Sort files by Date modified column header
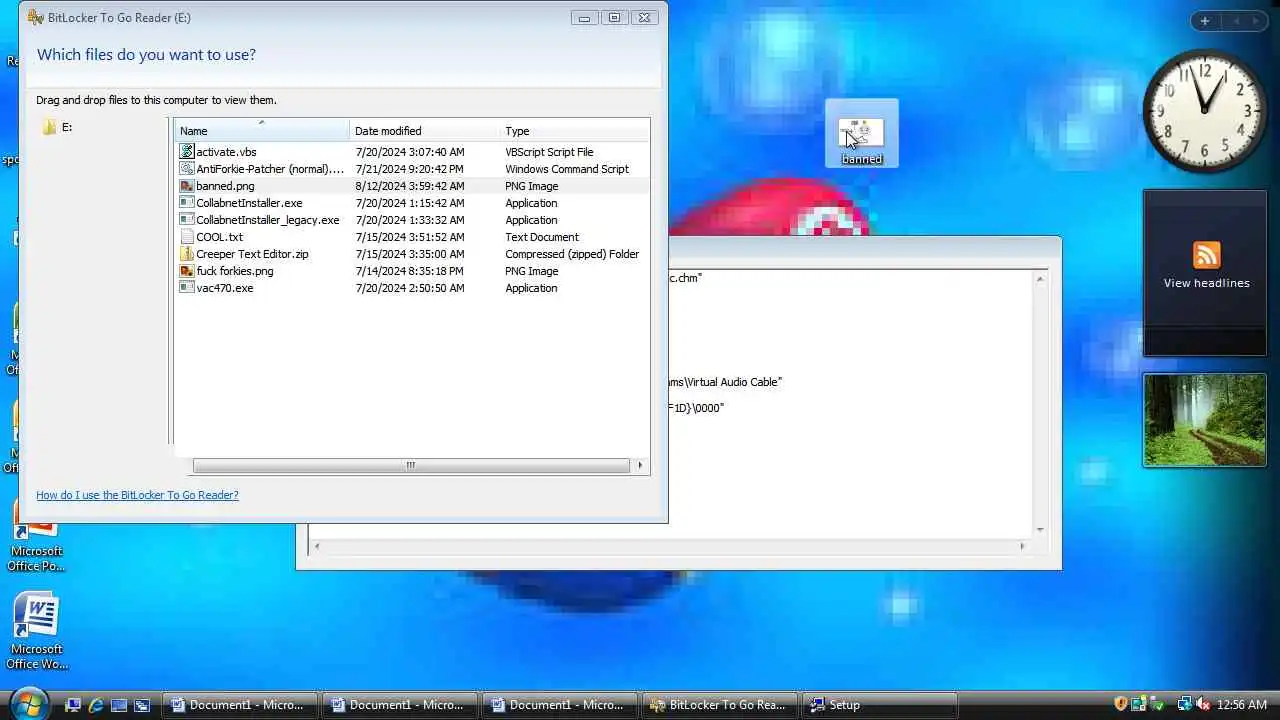 tap(425, 131)
